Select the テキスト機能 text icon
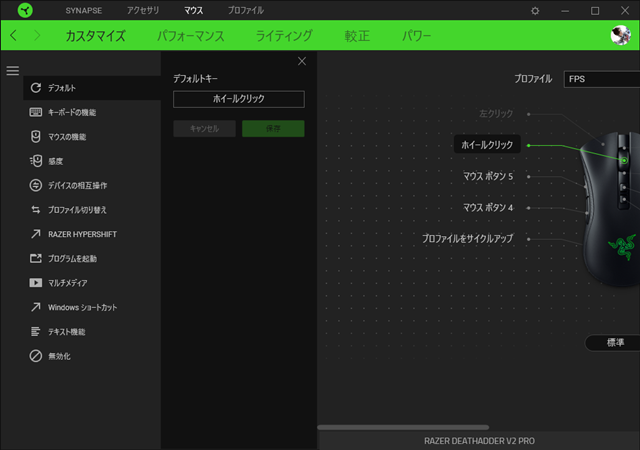Screen dimensions: 640x450 point(36,332)
